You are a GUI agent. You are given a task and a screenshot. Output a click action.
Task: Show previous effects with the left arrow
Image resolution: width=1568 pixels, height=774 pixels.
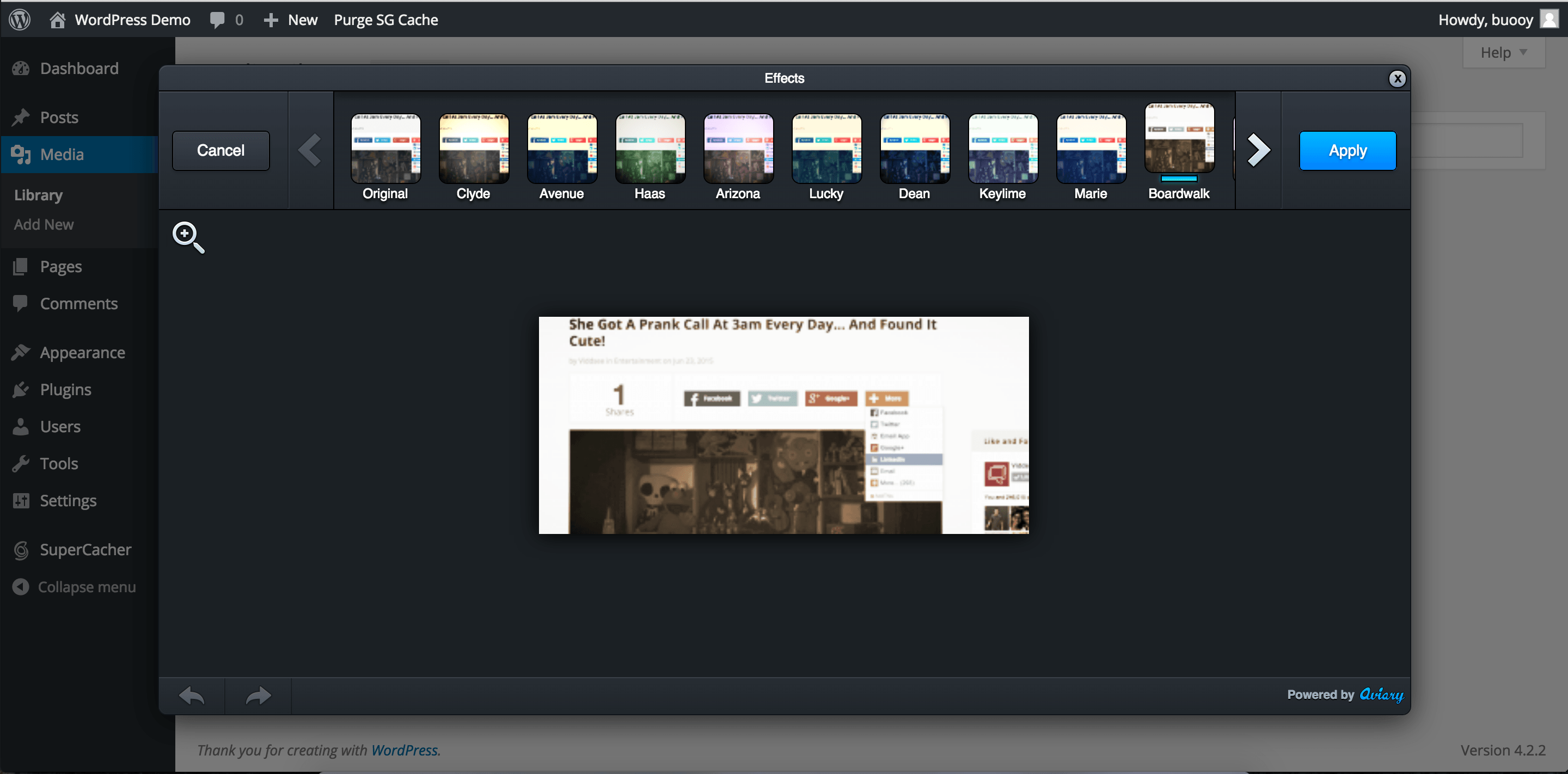(310, 150)
